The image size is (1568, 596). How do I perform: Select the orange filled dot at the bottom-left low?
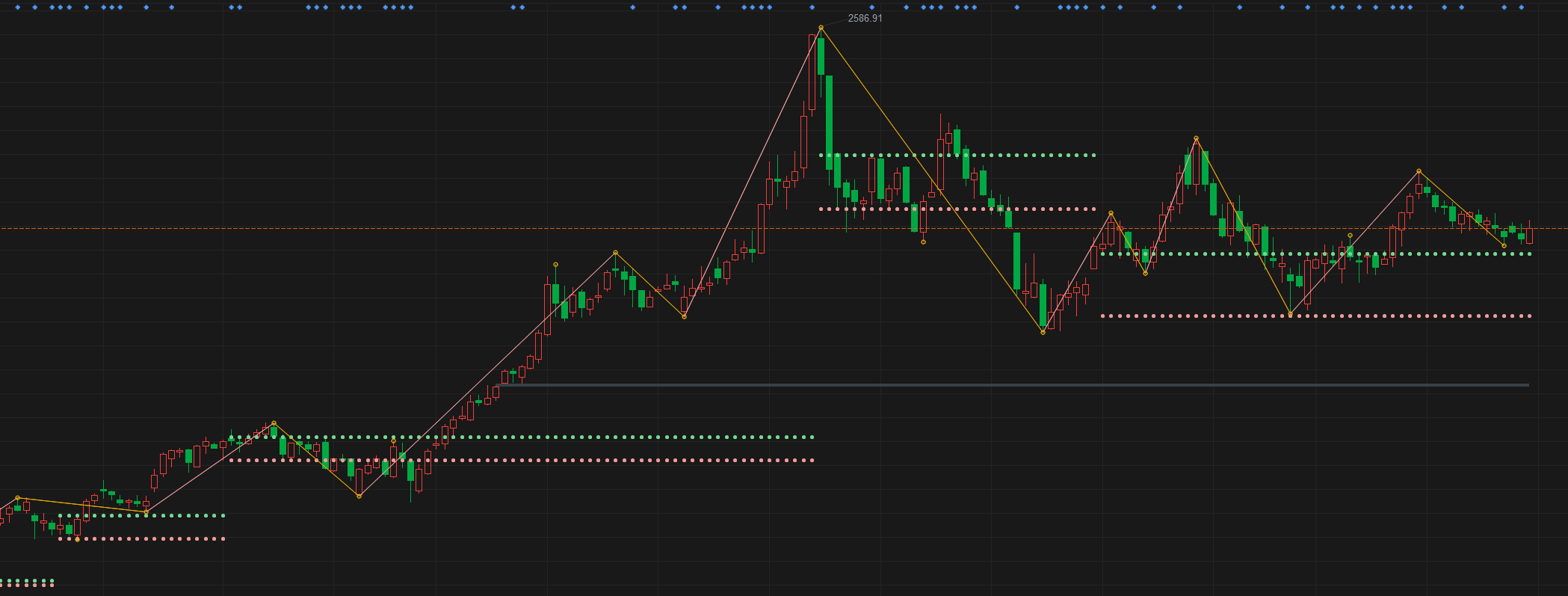point(77,539)
